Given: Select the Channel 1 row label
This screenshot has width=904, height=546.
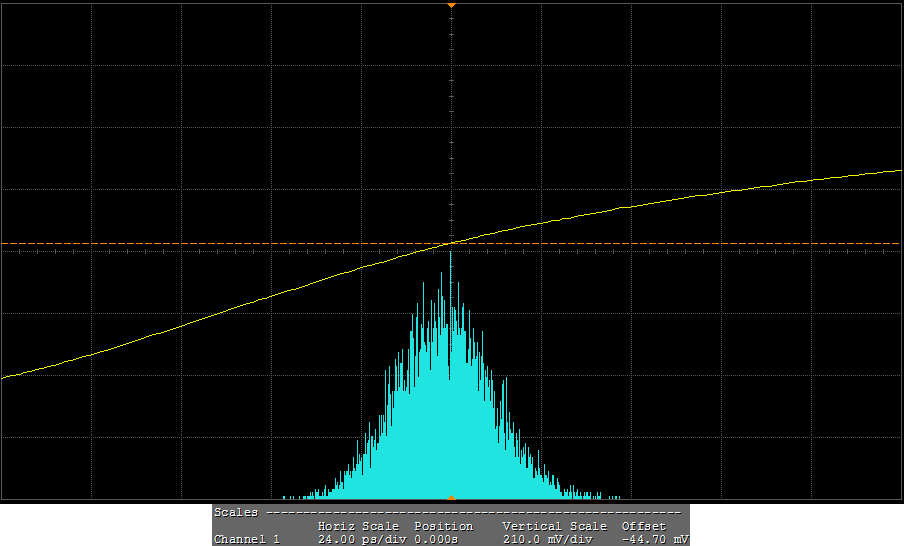Looking at the screenshot, I should 247,539.
